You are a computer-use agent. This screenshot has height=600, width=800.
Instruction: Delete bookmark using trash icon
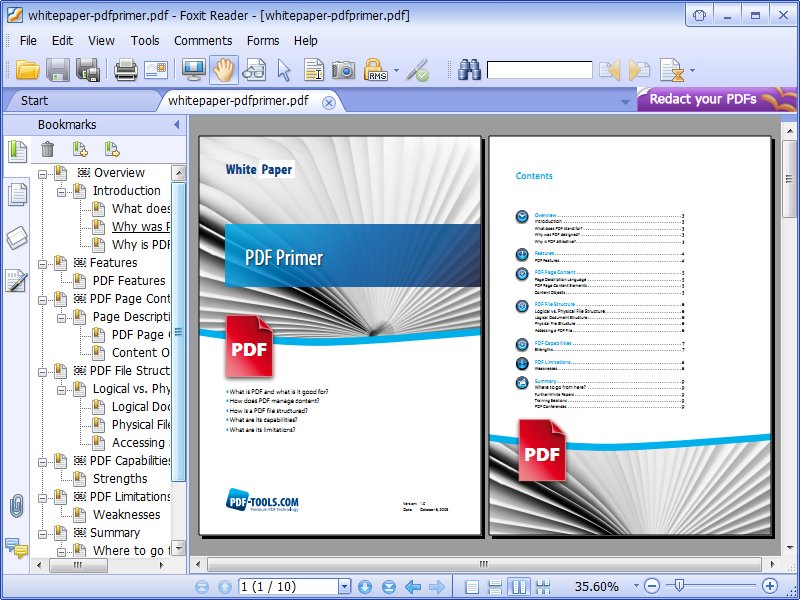coord(47,150)
